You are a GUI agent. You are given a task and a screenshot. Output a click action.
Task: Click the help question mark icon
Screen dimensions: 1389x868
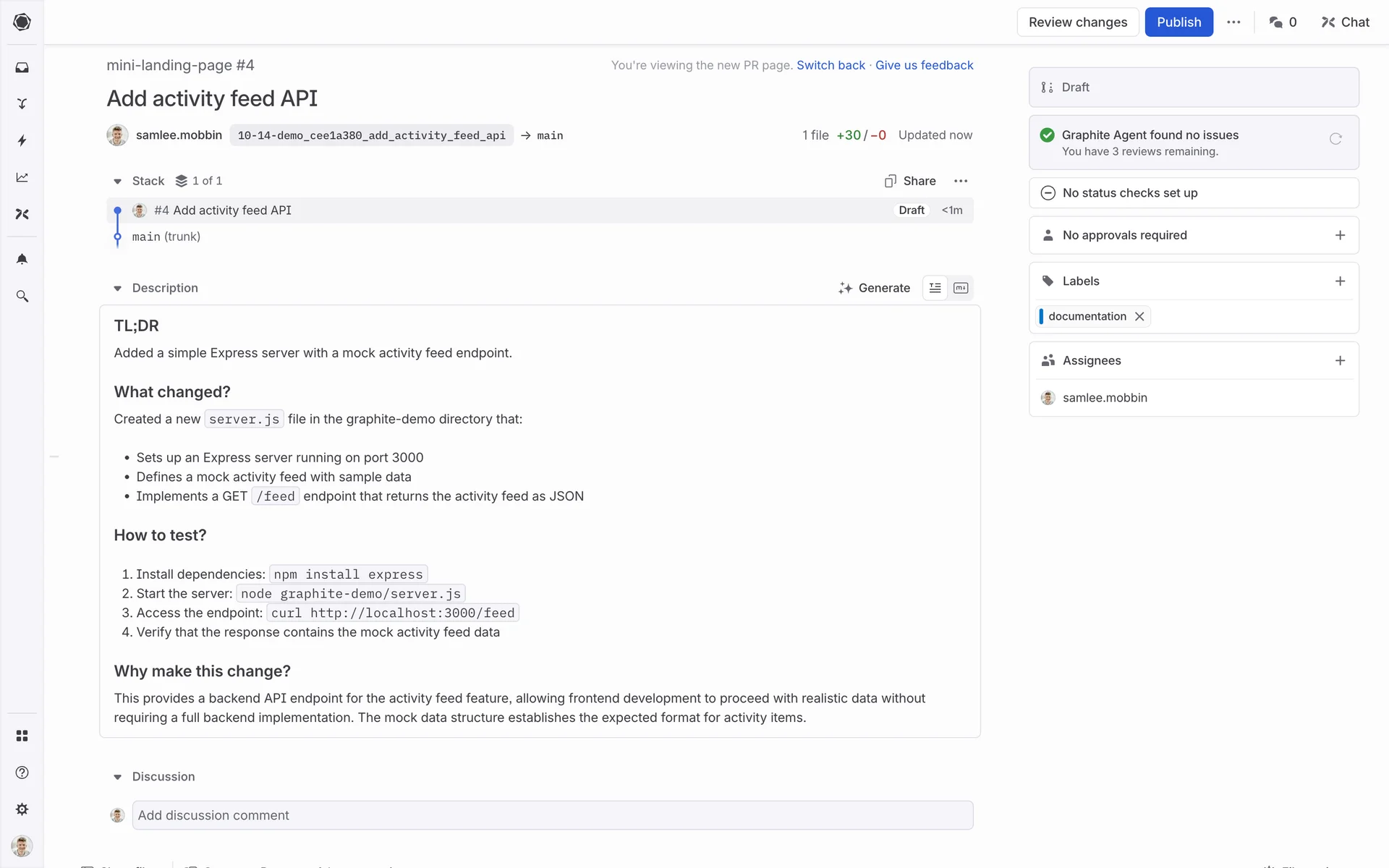point(22,773)
